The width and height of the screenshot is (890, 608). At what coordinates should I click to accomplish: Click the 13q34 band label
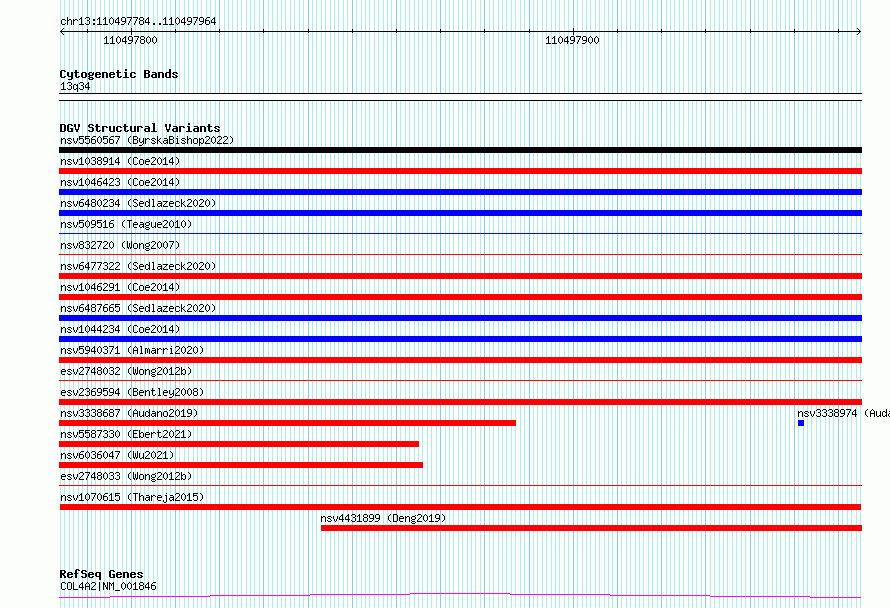tap(75, 86)
